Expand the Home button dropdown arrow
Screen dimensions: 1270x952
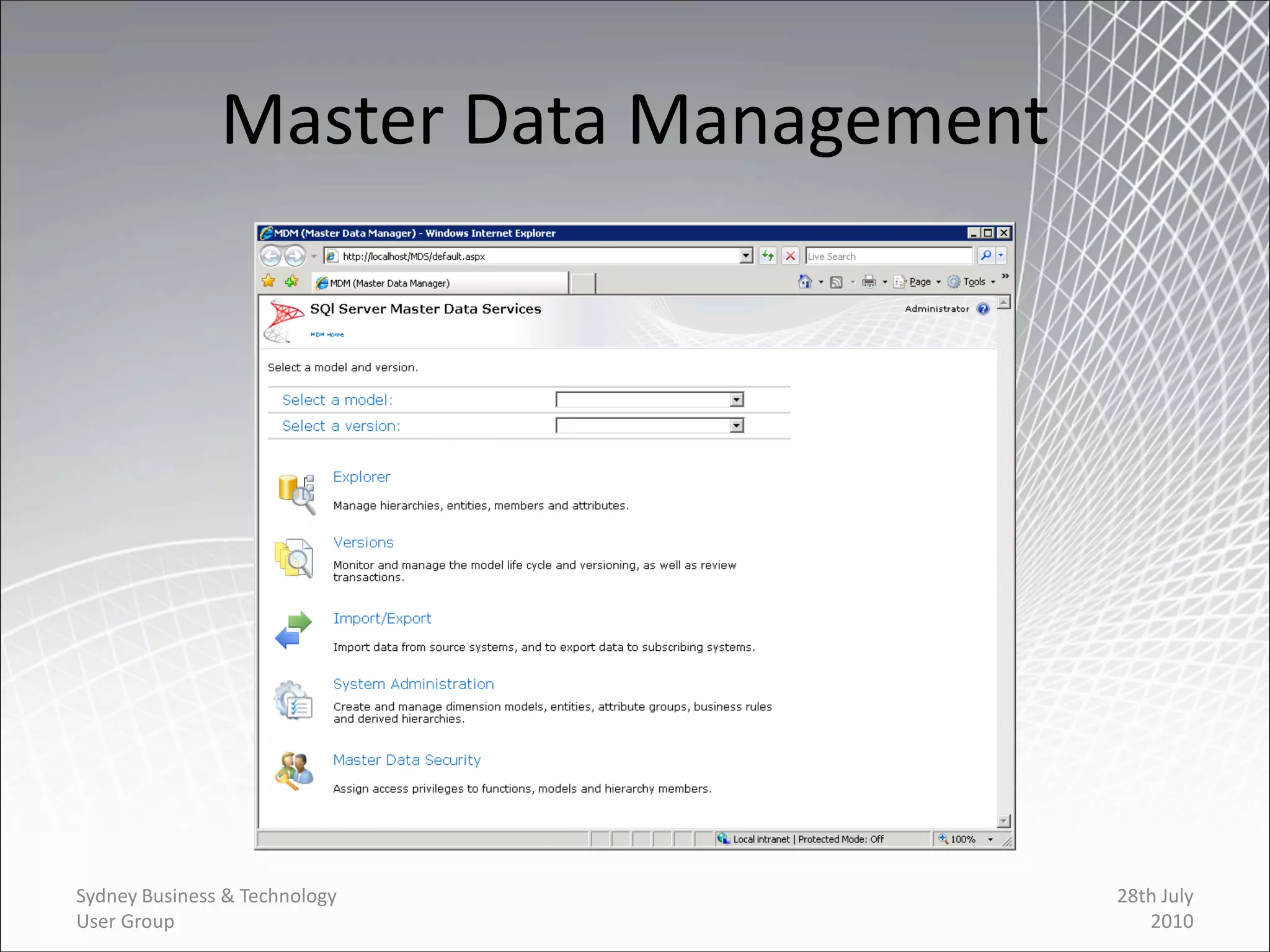(821, 282)
